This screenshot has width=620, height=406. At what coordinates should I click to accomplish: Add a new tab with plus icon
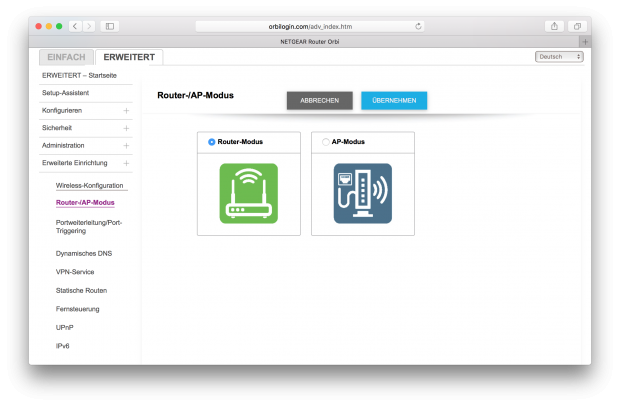[x=585, y=42]
